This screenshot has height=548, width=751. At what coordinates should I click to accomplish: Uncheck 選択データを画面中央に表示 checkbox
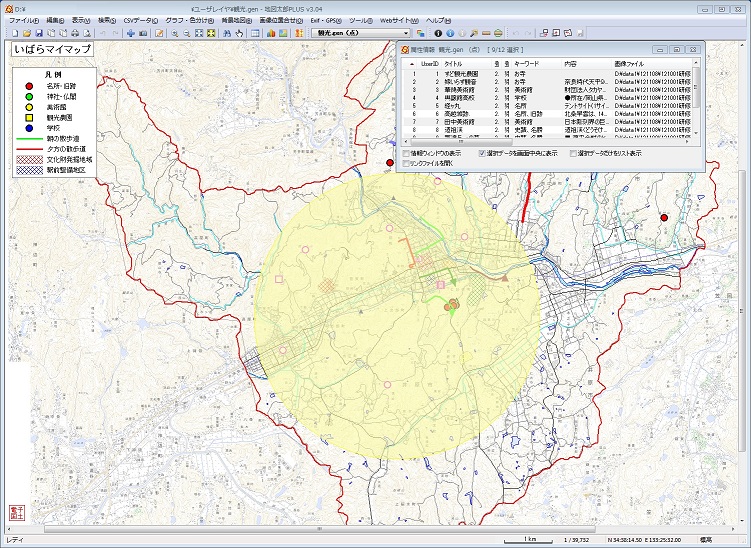tap(483, 153)
